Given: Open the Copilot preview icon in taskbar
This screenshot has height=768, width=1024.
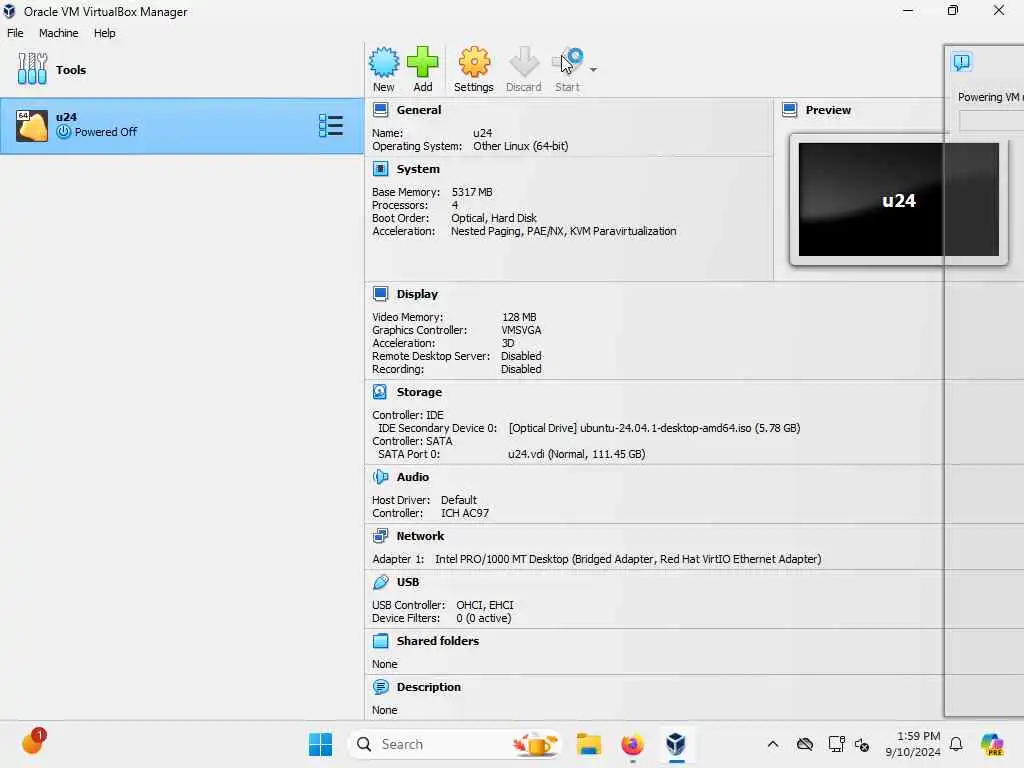Looking at the screenshot, I should coord(991,744).
